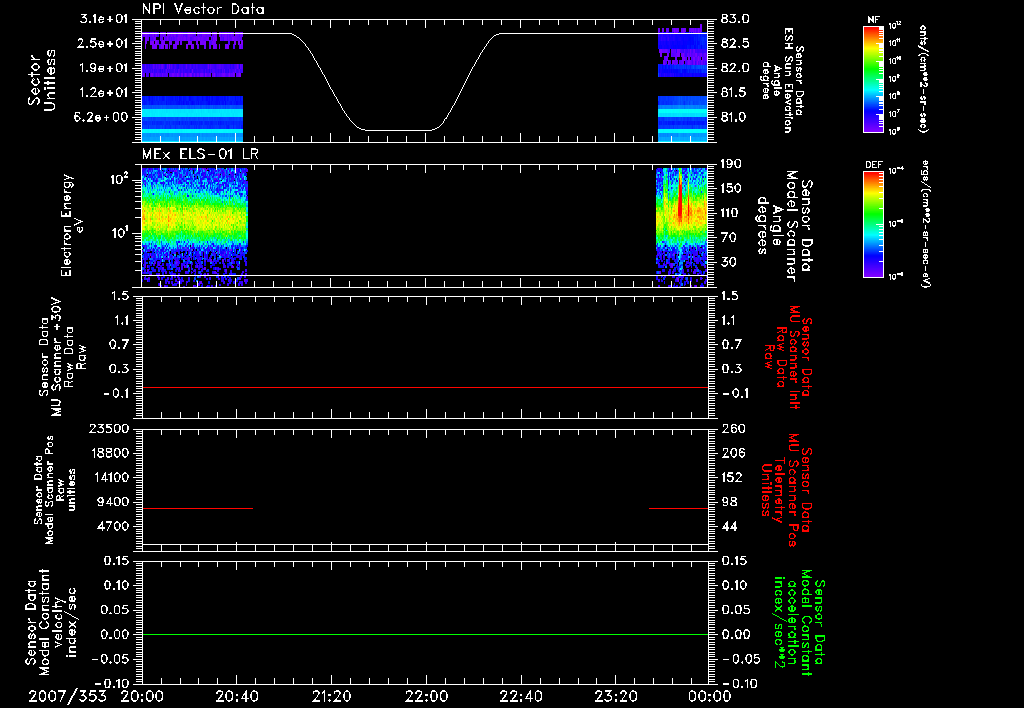The image size is (1024, 708).
Task: Click the red "MU Scanner Inh Raw Data" label
Action: coord(788,357)
